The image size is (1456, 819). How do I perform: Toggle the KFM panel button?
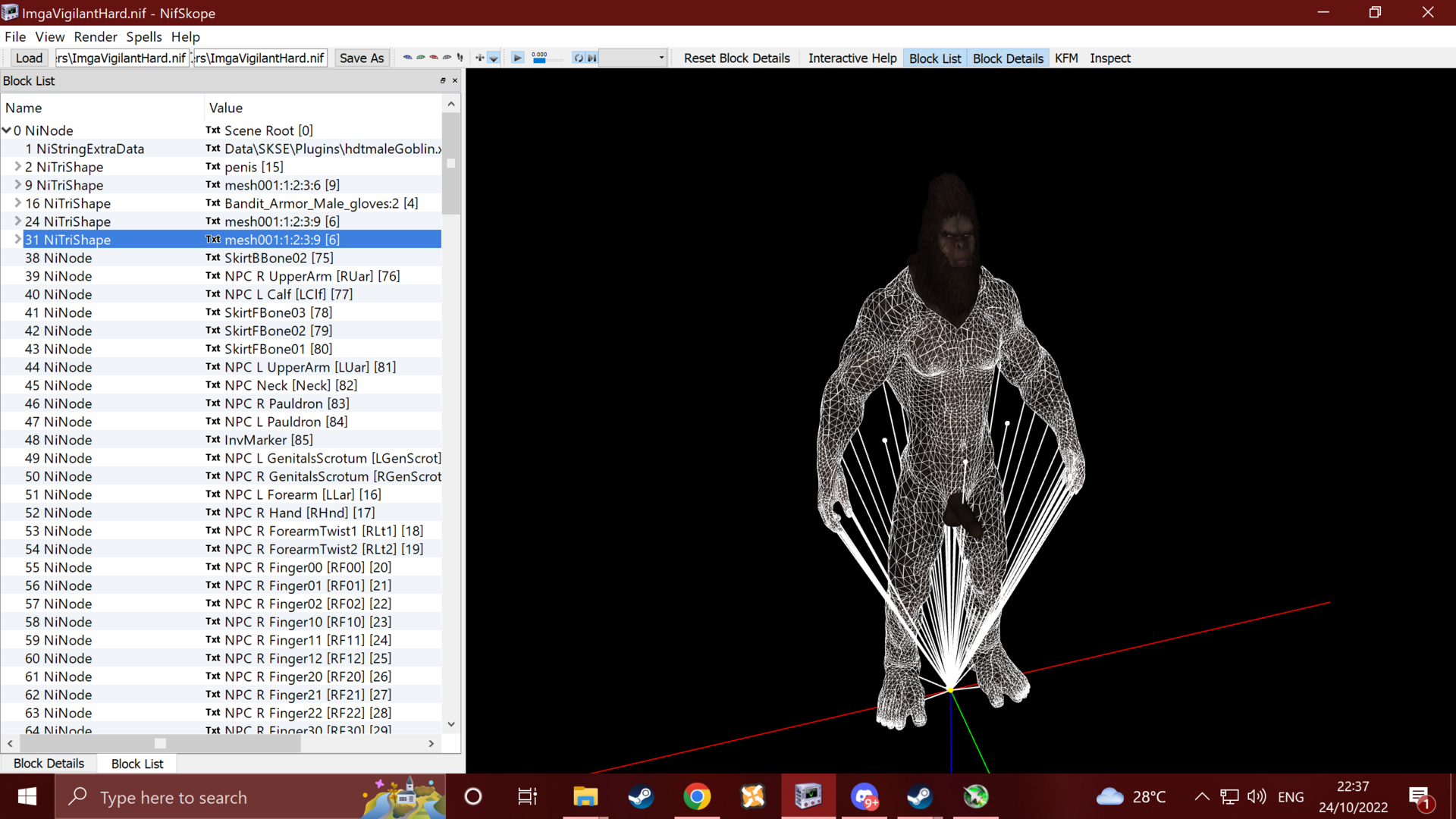pos(1065,58)
